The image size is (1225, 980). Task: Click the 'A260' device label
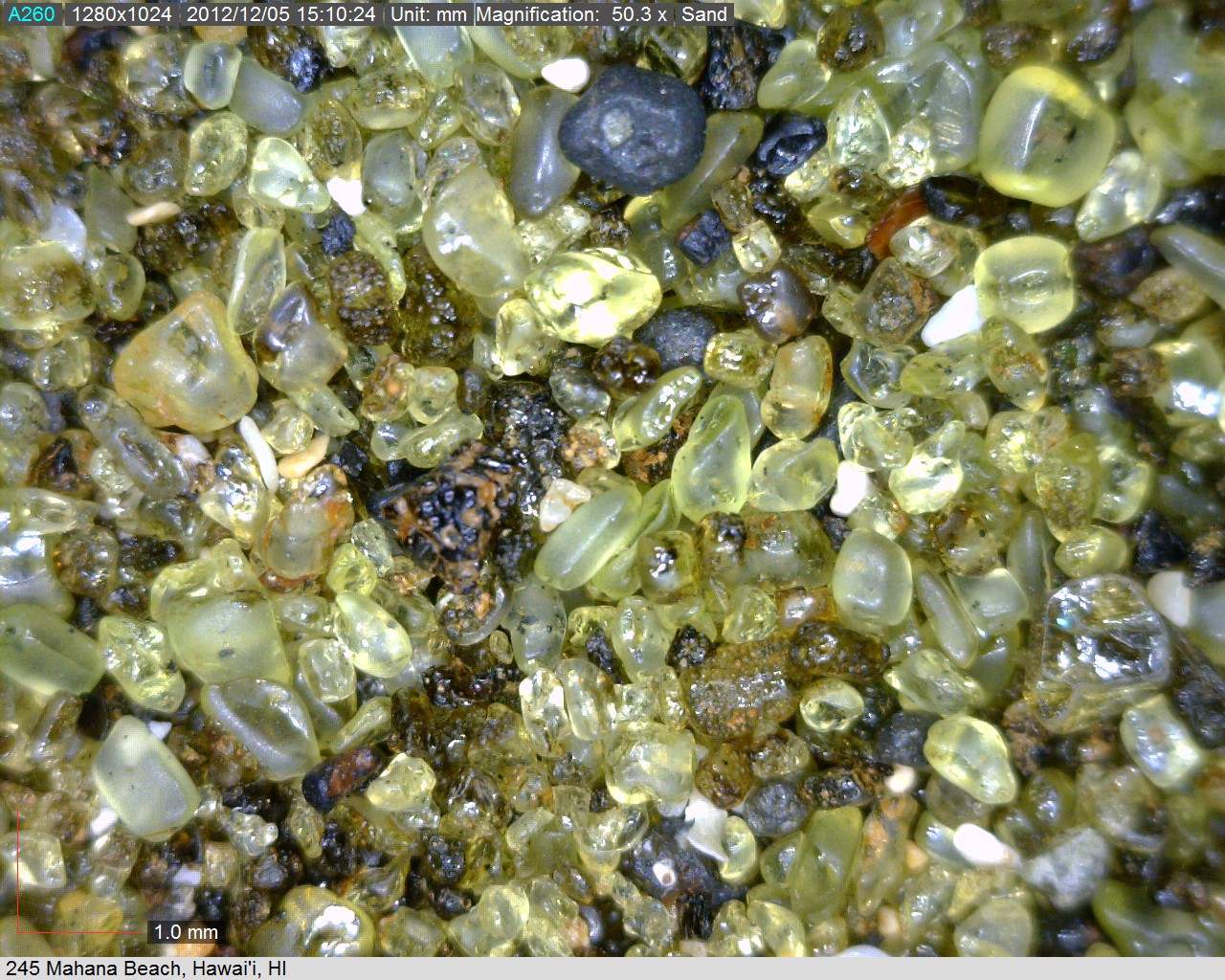click(x=32, y=14)
